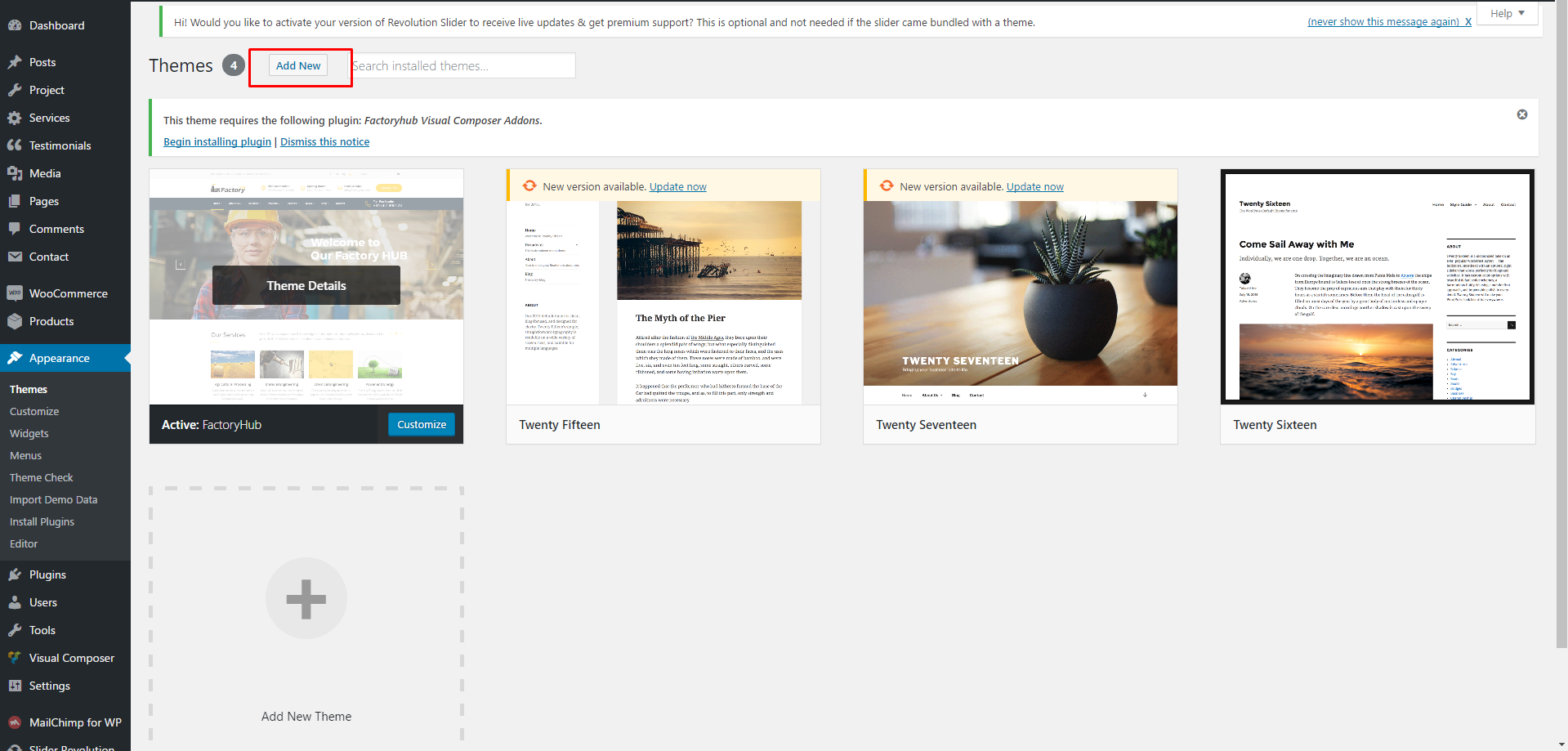Click the Services gear icon
1568x751 pixels.
click(15, 118)
